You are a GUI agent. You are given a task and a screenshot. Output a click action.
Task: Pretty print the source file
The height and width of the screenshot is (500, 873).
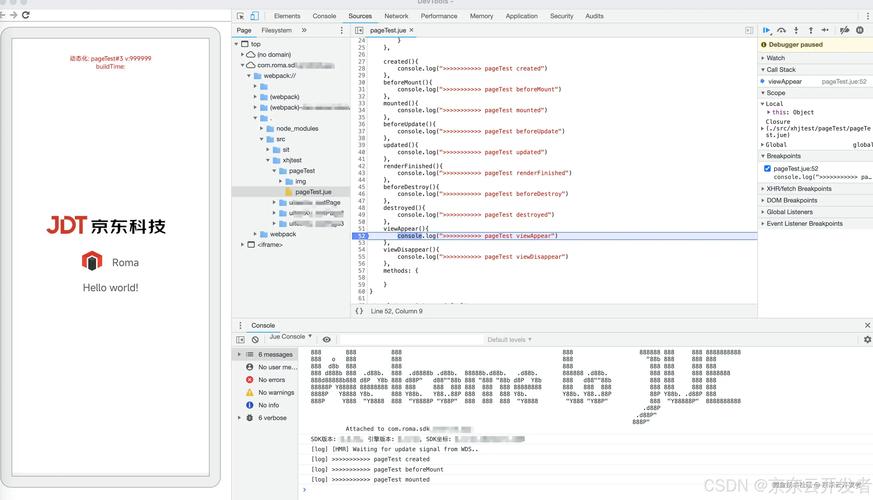(359, 311)
